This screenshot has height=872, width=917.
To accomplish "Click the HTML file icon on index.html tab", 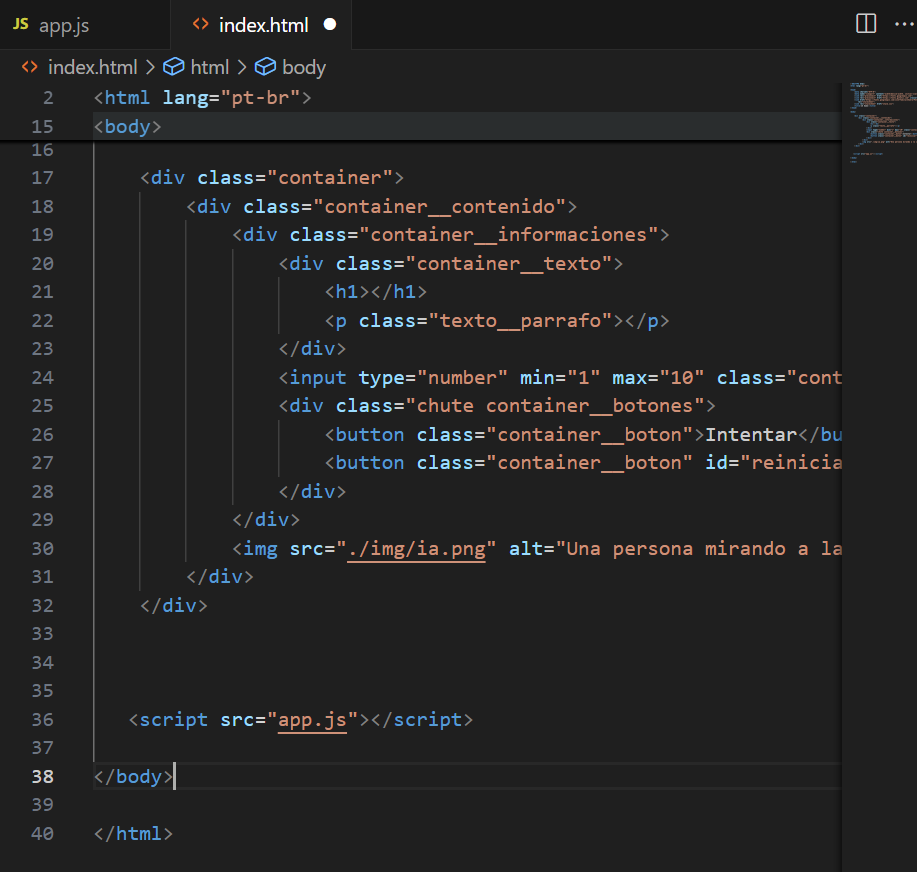I will point(201,24).
